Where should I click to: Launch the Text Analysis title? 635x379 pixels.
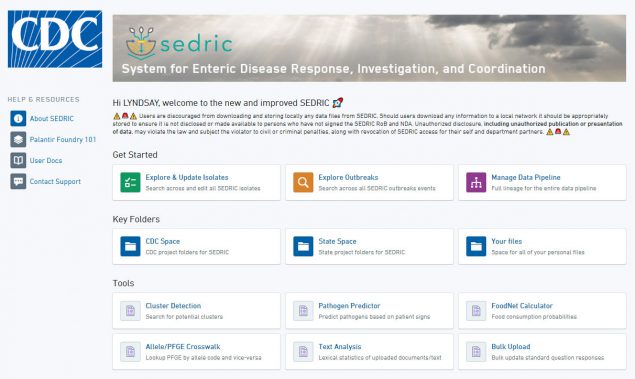(x=340, y=347)
